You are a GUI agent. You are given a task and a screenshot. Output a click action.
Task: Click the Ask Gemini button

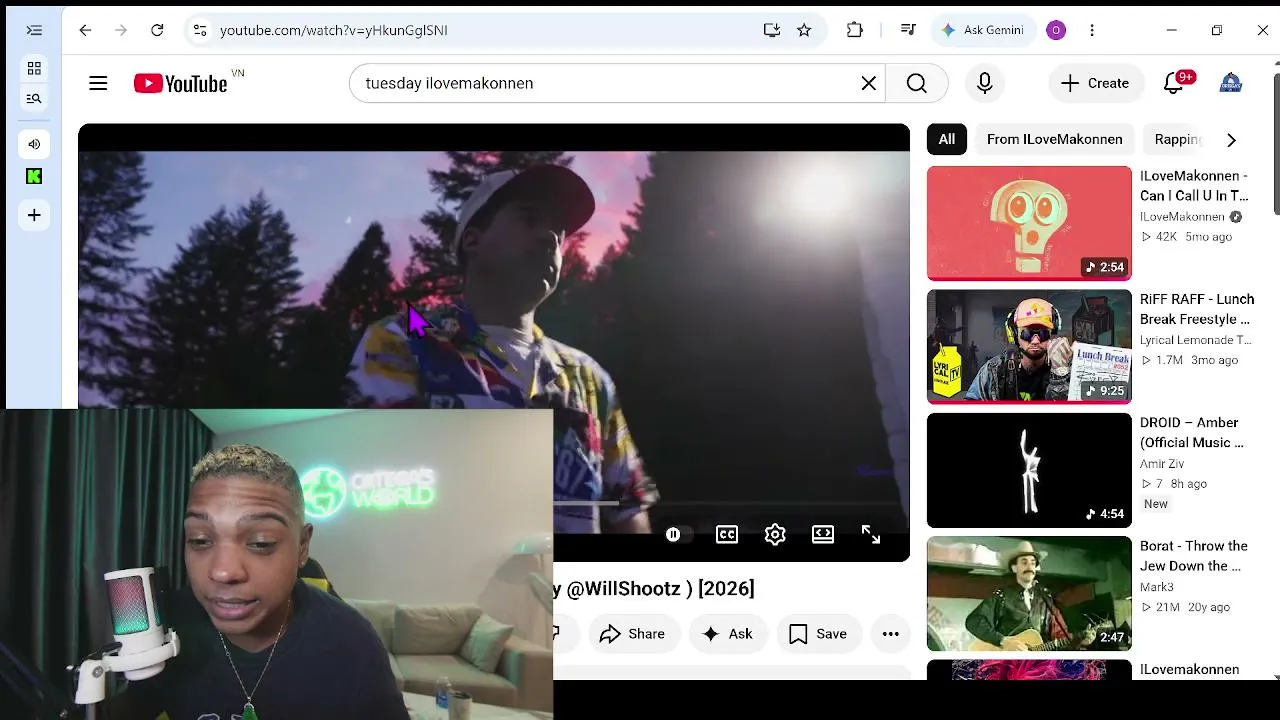tap(982, 30)
